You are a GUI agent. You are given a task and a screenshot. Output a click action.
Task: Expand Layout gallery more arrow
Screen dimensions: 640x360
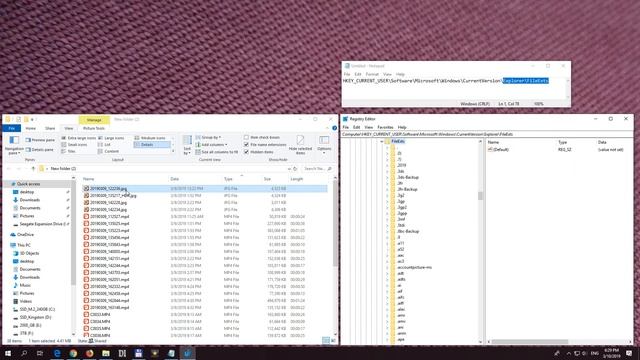click(x=173, y=152)
